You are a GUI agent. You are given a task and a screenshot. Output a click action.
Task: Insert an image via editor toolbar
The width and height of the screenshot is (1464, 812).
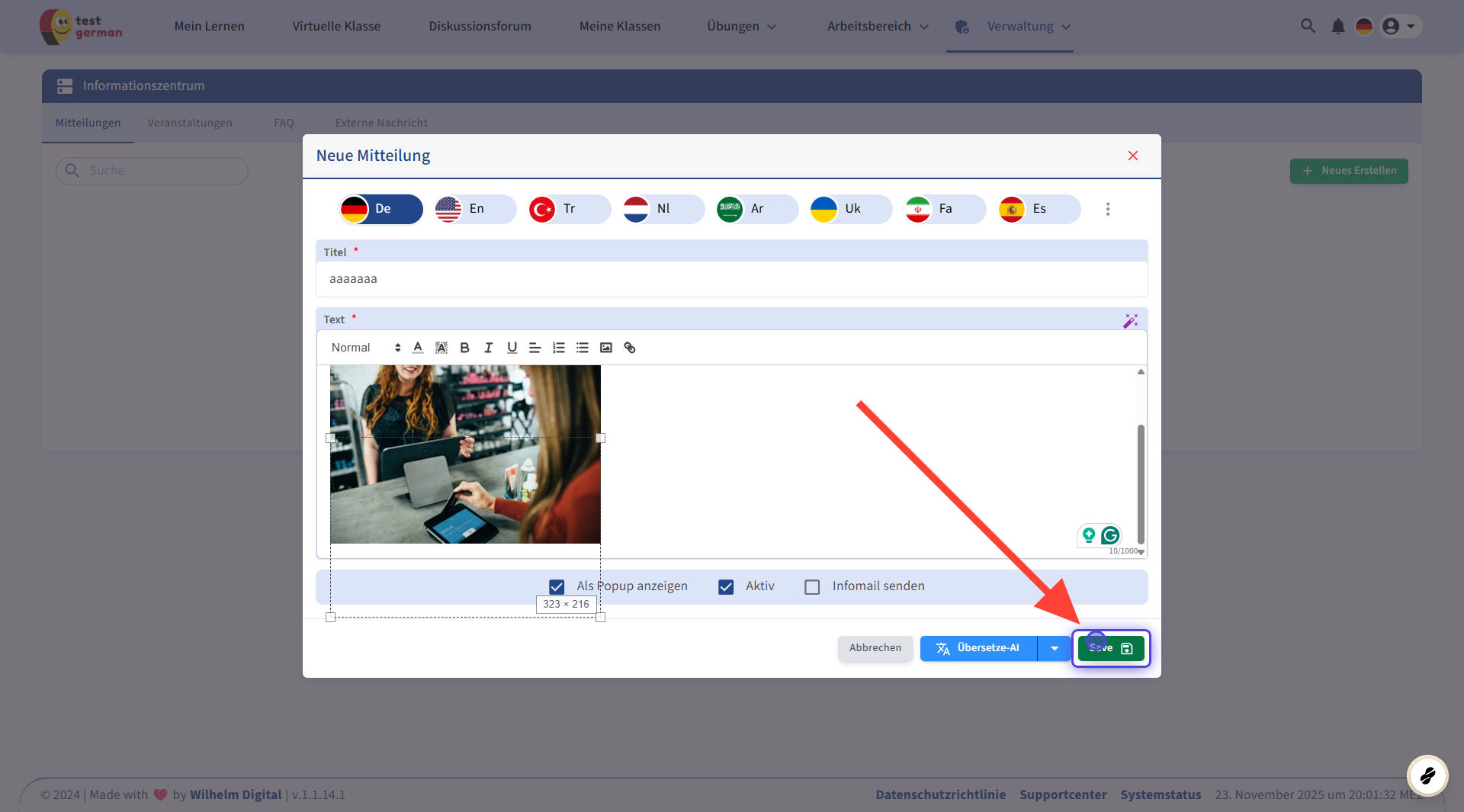pyautogui.click(x=606, y=348)
